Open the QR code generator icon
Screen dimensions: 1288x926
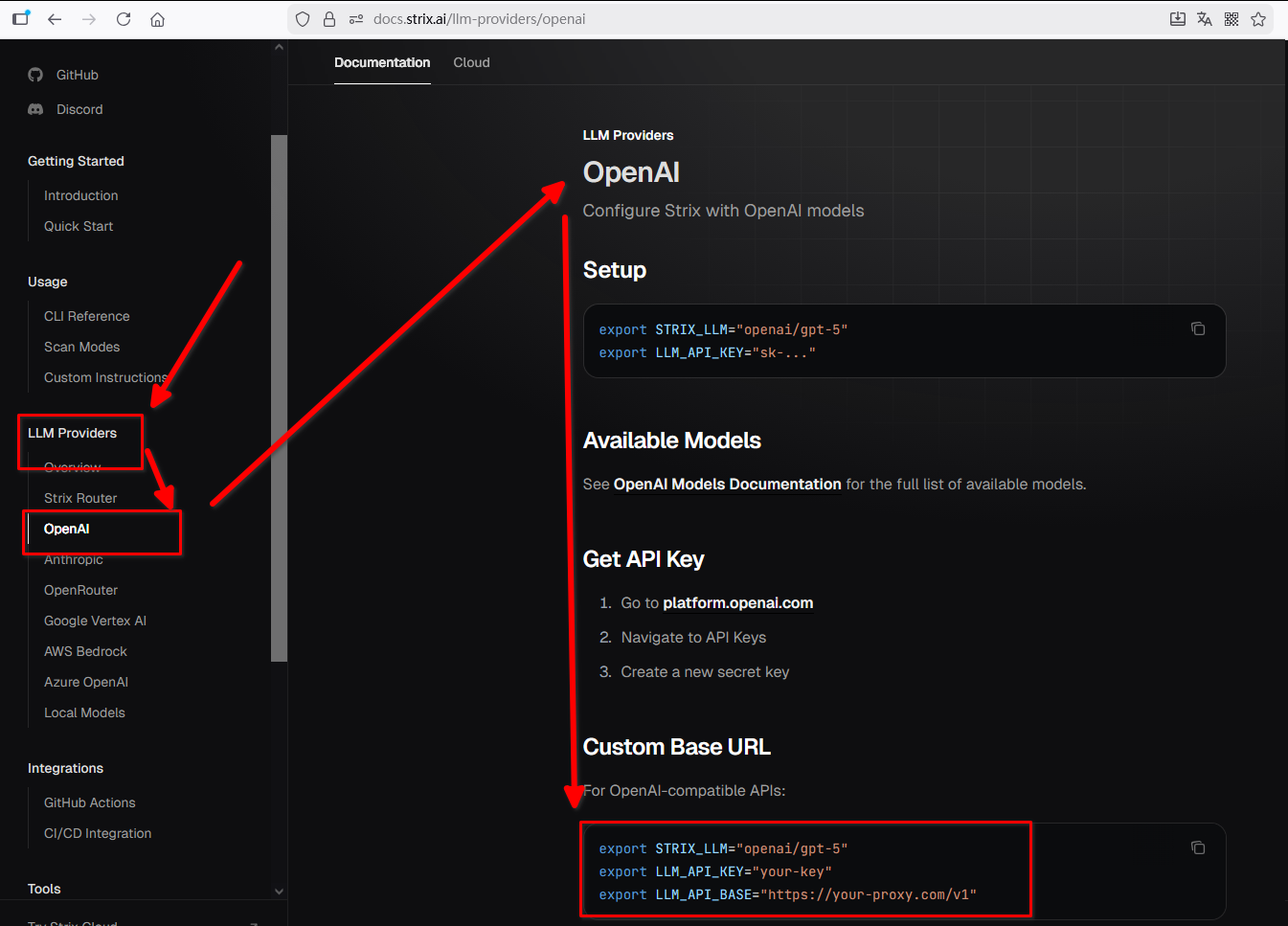pyautogui.click(x=1232, y=19)
